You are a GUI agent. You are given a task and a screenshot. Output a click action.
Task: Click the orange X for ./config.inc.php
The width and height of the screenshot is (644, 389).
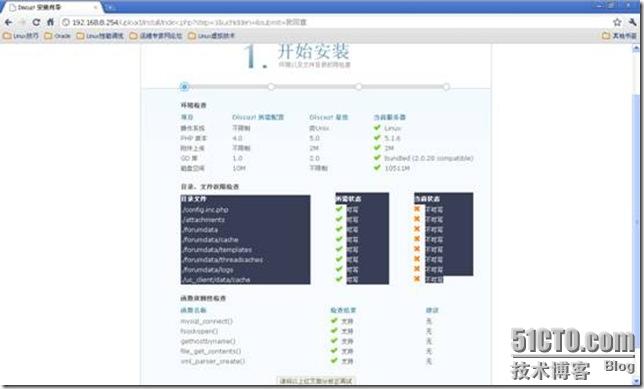coord(417,209)
